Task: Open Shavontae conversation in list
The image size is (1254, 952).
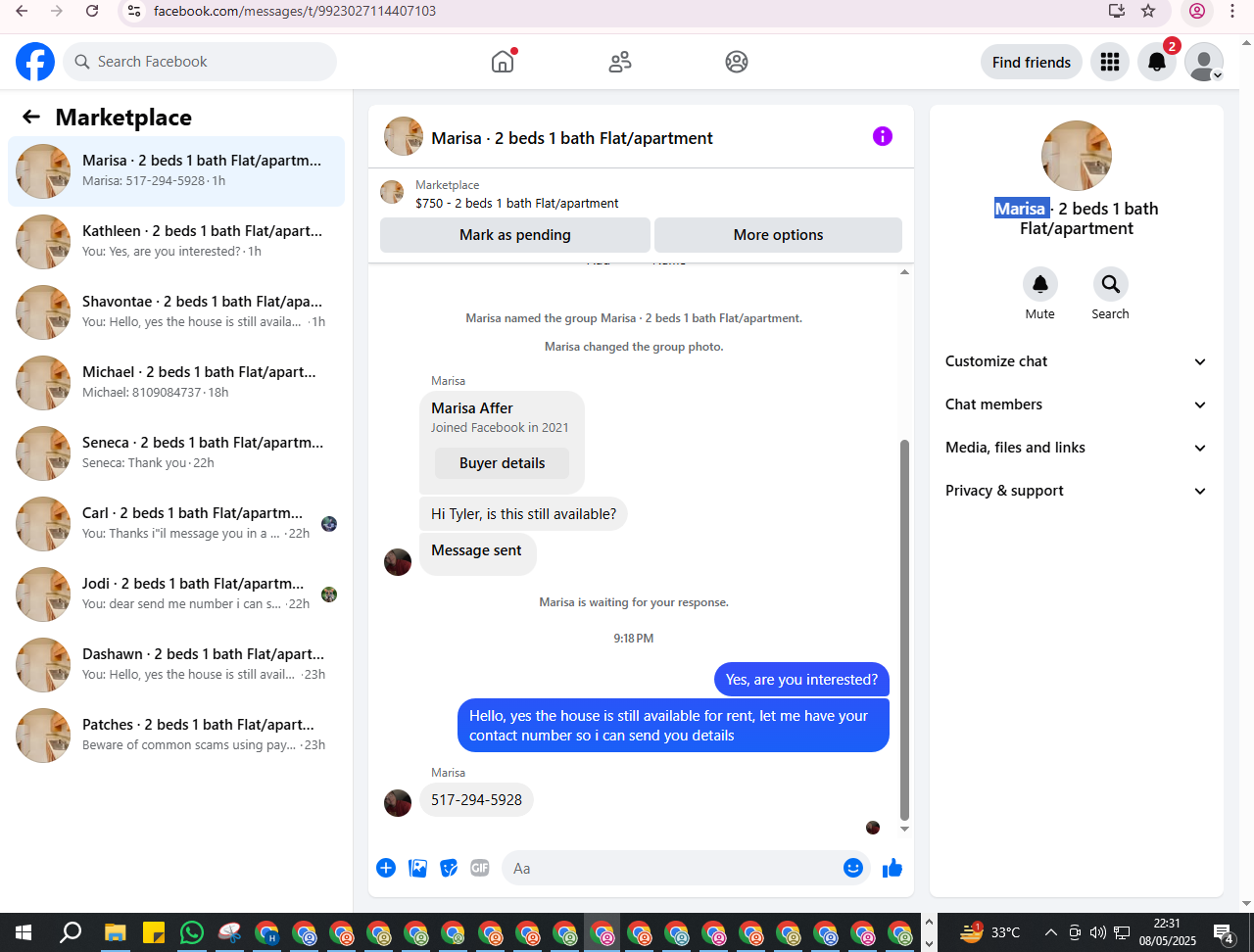Action: tap(176, 312)
